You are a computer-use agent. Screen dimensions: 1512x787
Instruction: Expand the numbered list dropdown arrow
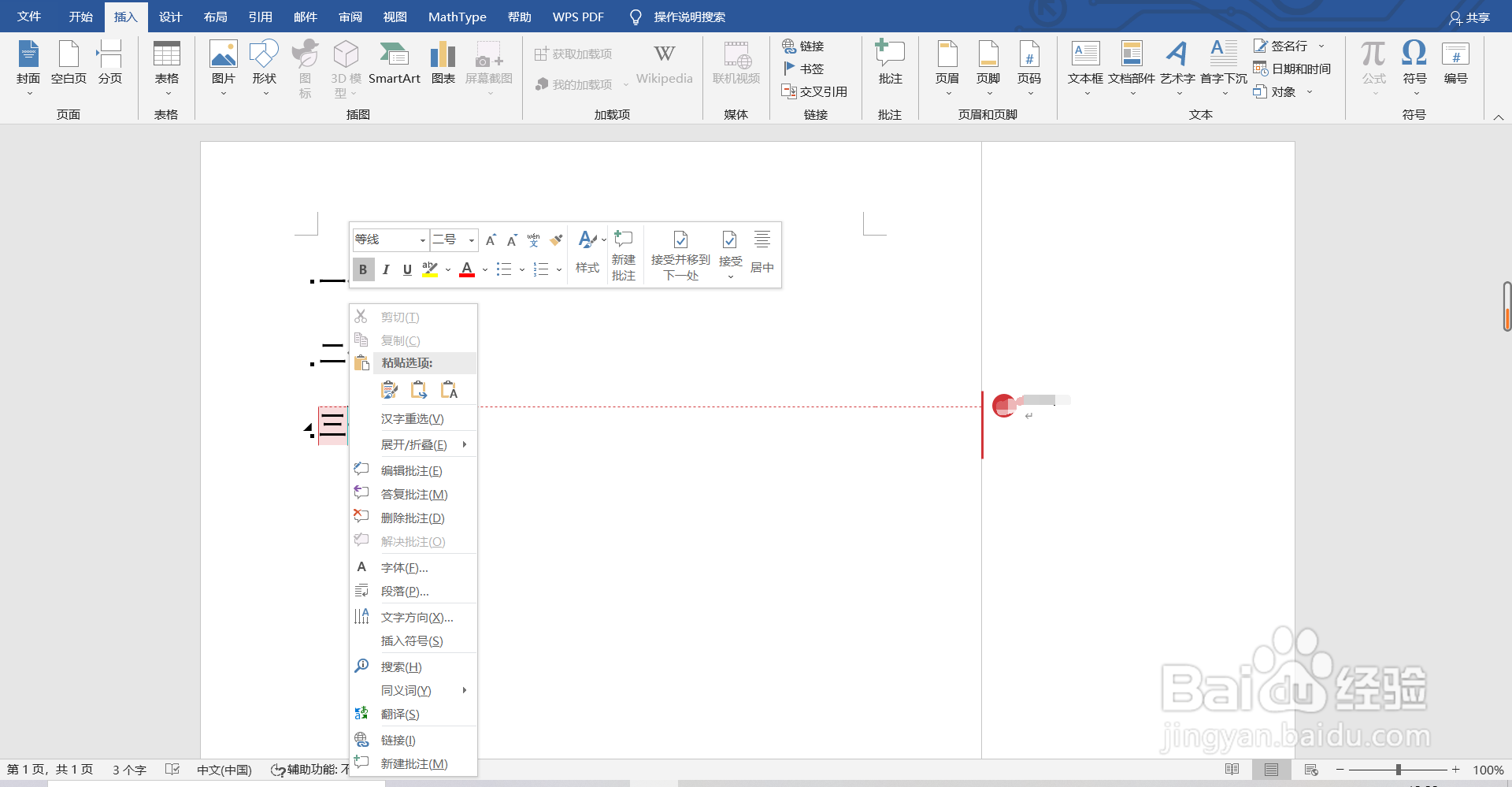pyautogui.click(x=559, y=269)
